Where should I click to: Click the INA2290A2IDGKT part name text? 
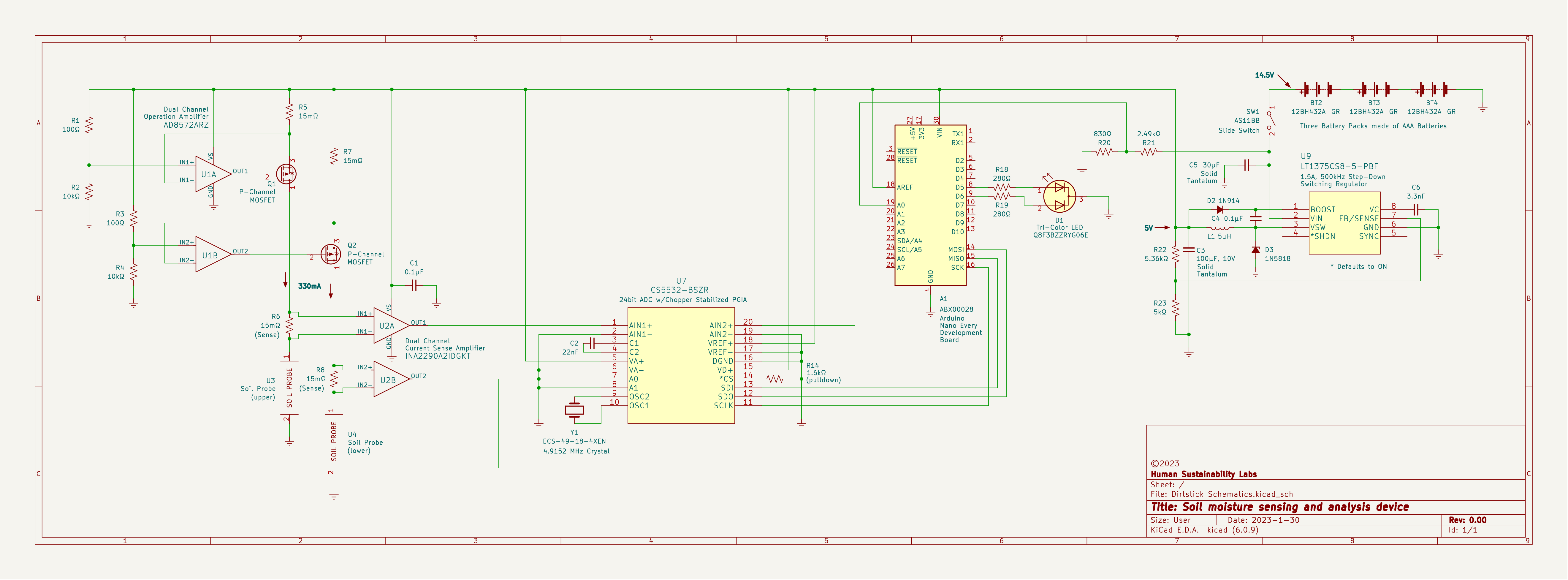438,356
